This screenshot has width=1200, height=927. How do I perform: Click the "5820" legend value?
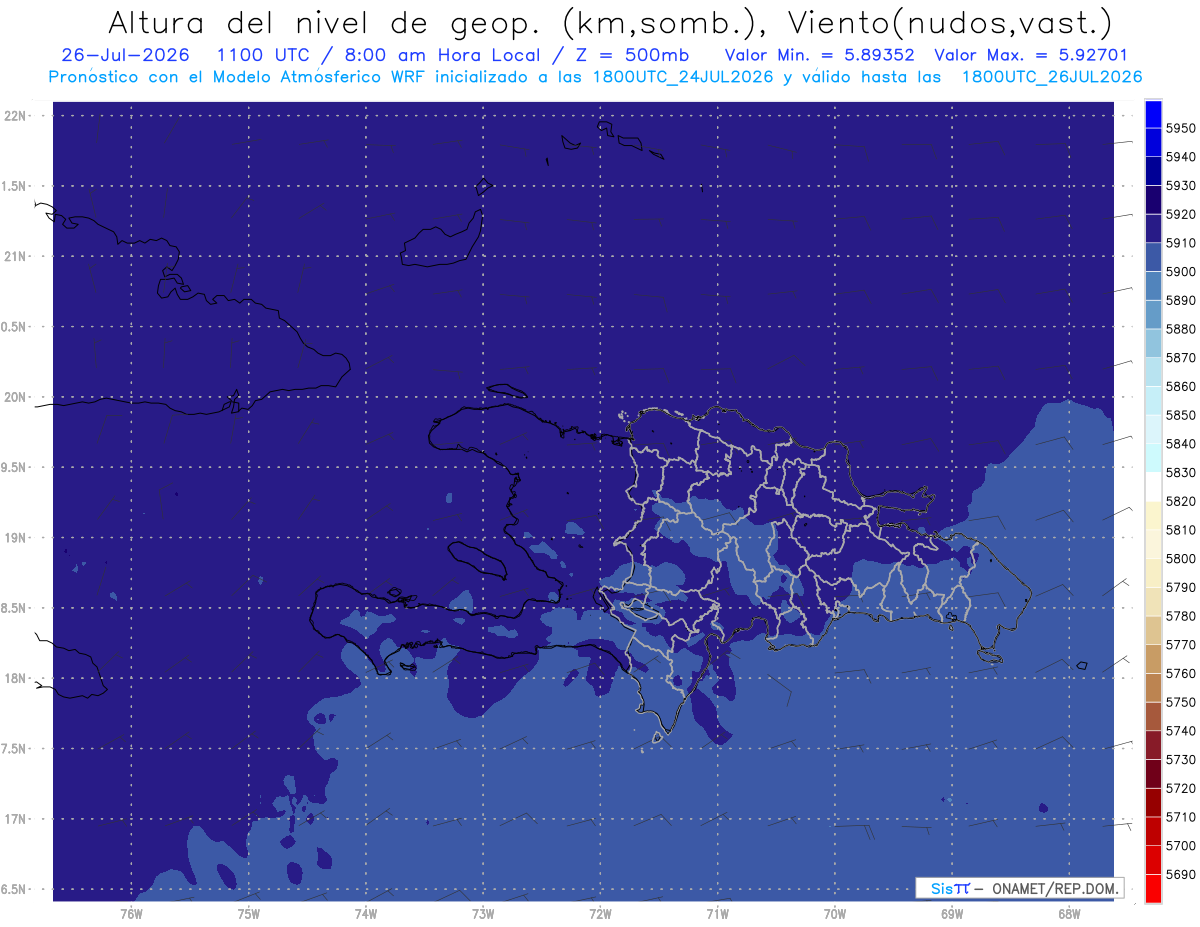pyautogui.click(x=1180, y=501)
